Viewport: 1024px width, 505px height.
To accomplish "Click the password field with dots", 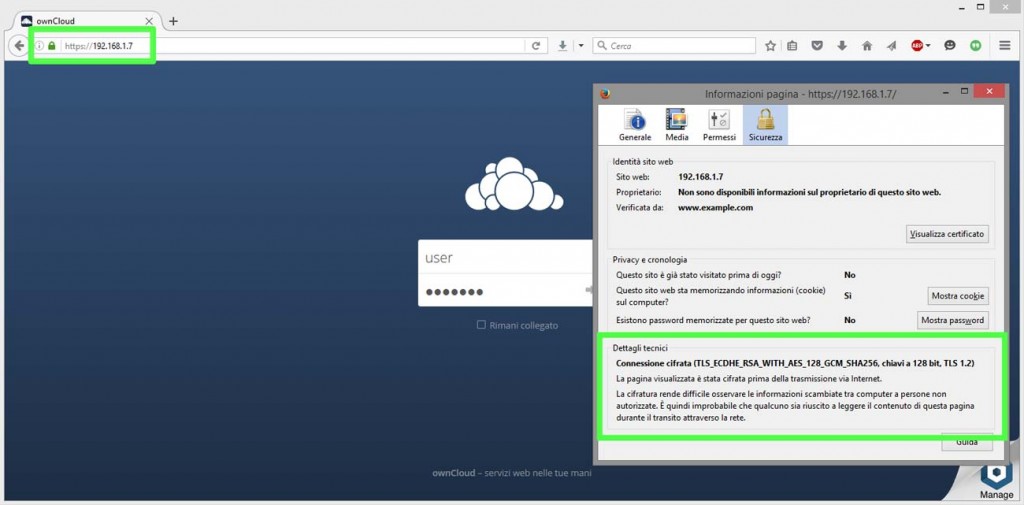I will [505, 291].
